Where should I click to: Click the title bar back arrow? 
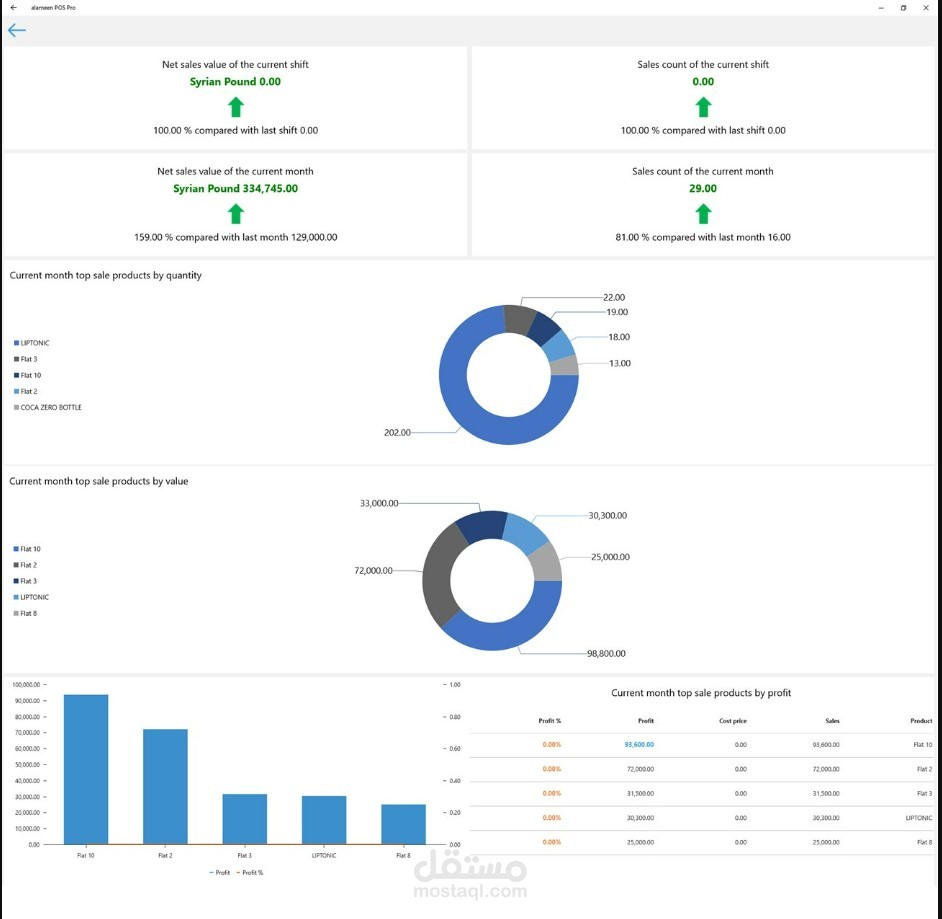coord(14,8)
